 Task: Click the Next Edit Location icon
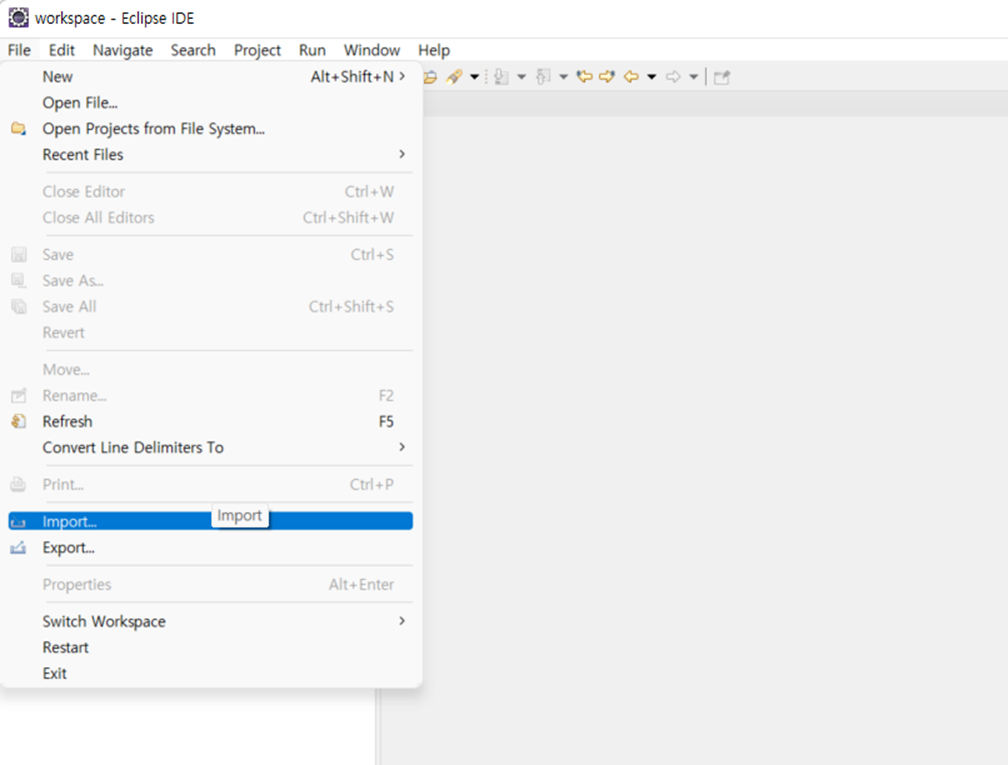point(607,77)
